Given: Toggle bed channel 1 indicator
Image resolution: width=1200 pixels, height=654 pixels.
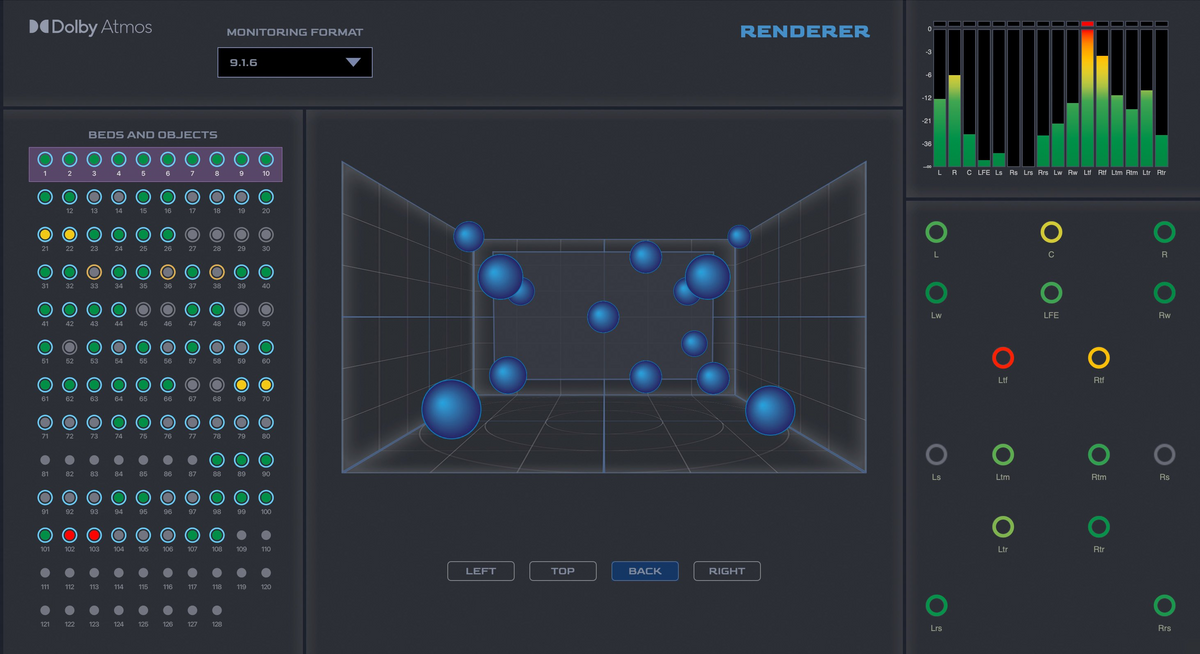Looking at the screenshot, I should pos(45,159).
